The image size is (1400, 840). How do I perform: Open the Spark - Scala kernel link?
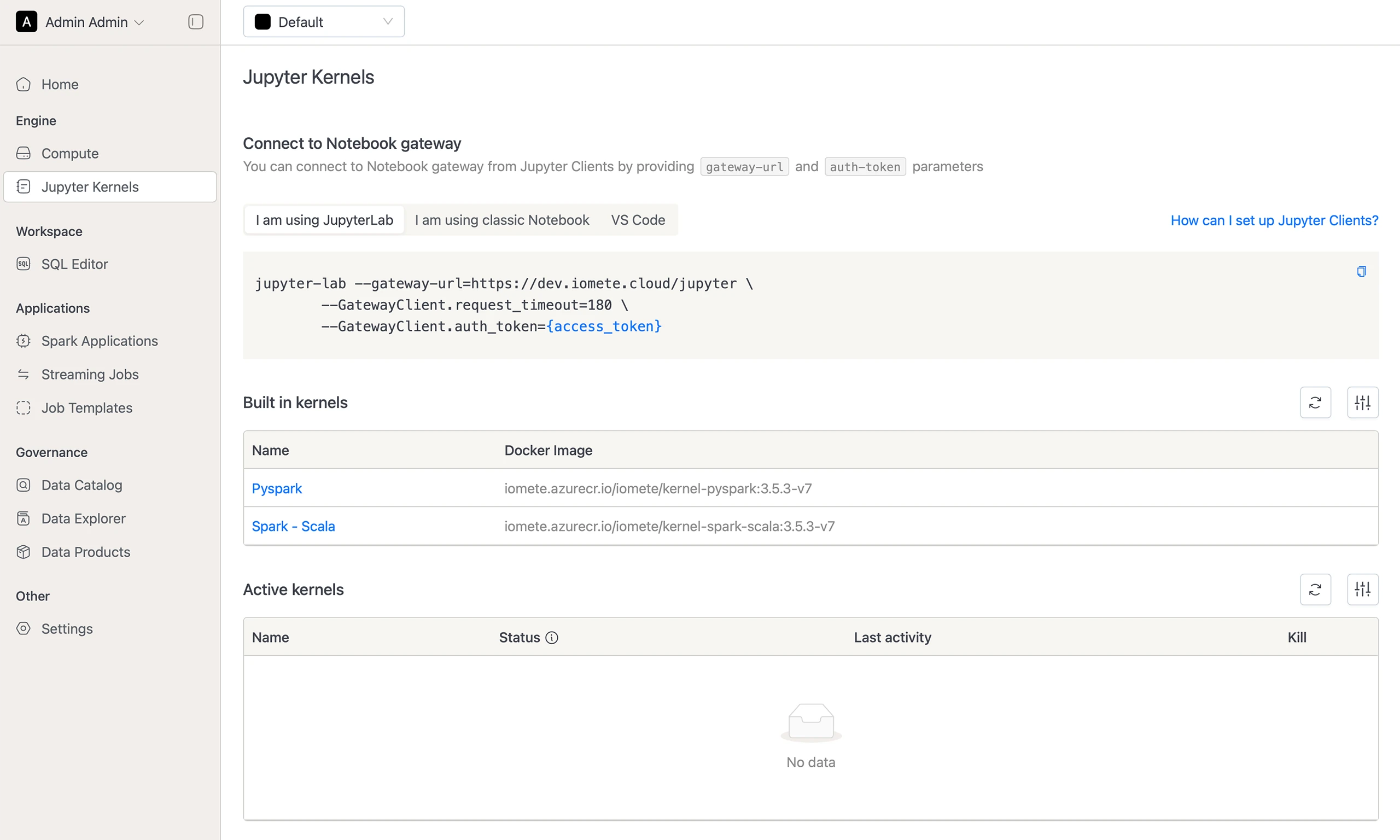click(293, 526)
